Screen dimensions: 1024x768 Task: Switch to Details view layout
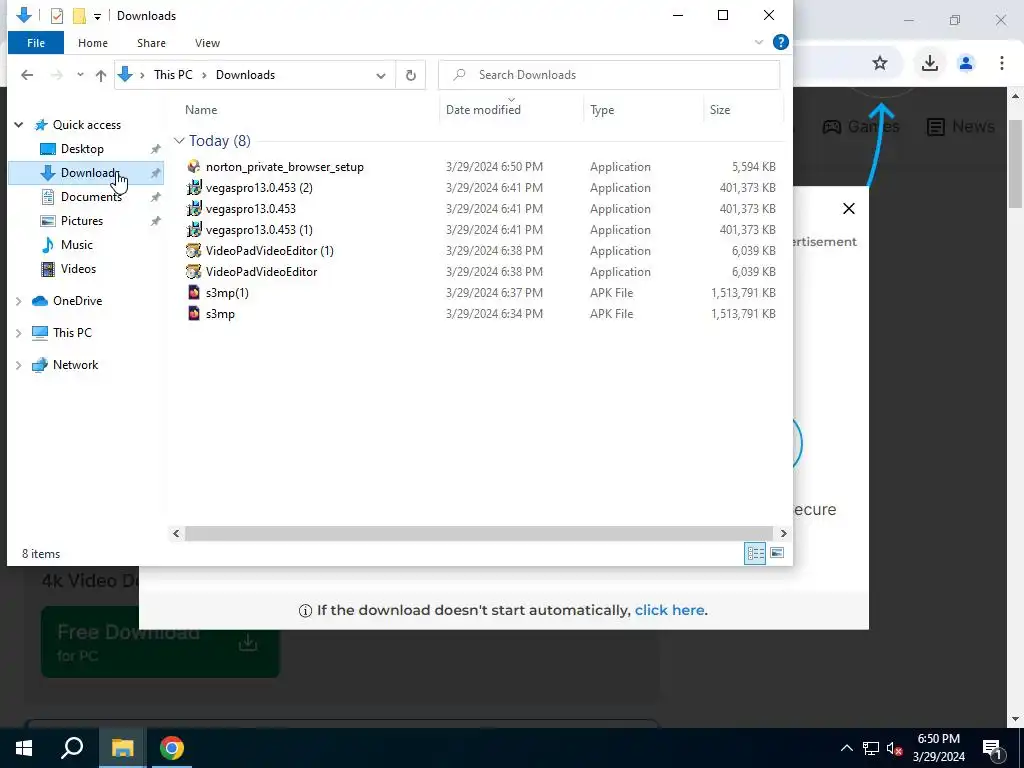pyautogui.click(x=756, y=553)
